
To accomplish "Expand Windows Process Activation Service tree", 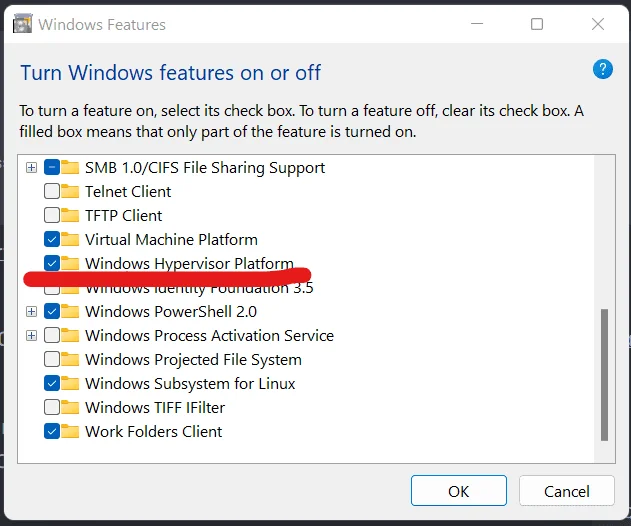I will (31, 335).
